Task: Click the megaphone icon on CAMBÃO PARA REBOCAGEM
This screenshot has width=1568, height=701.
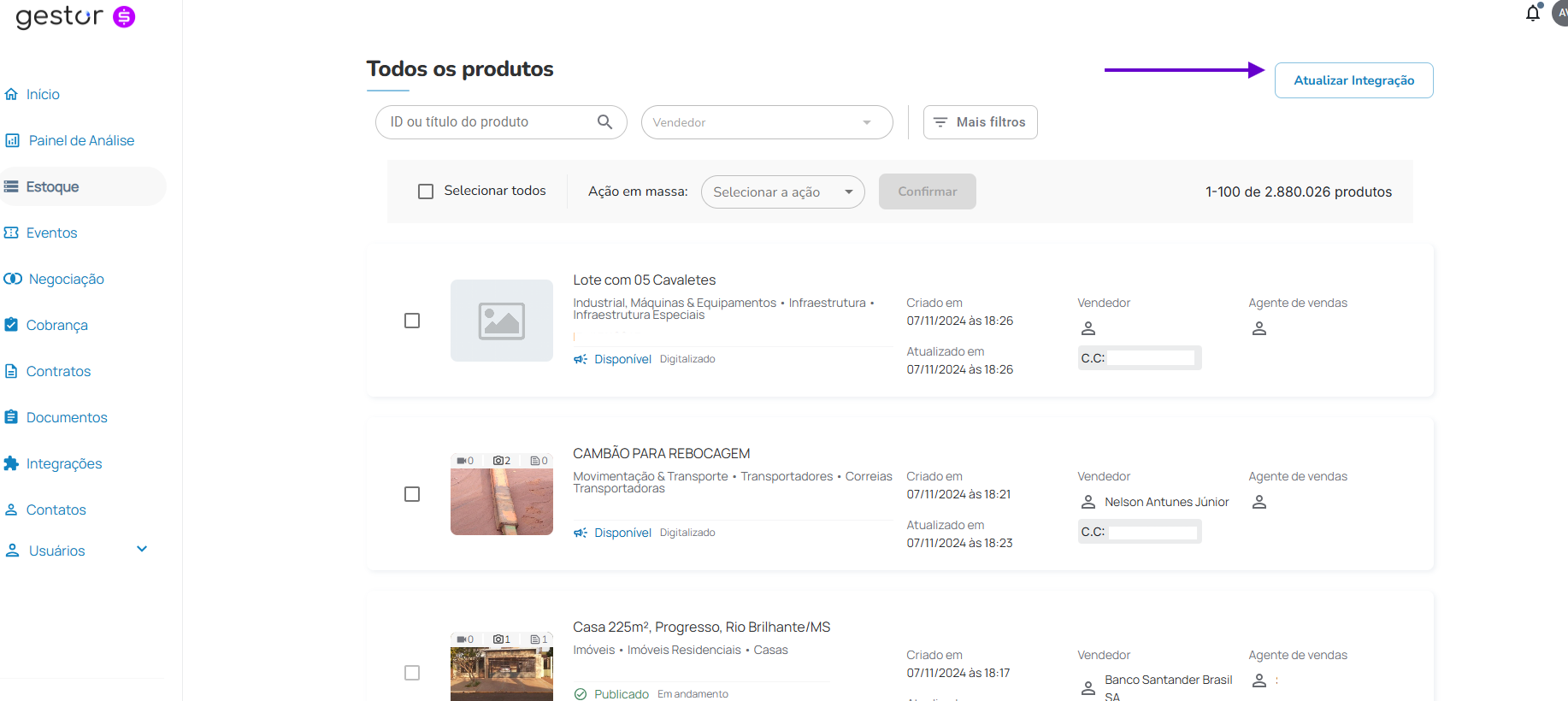Action: click(x=581, y=533)
